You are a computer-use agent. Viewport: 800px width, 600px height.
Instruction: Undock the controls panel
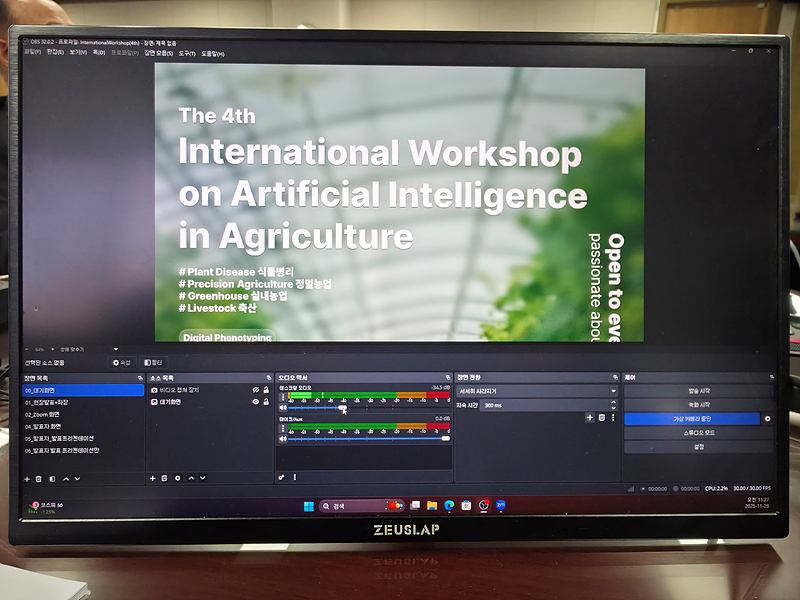point(771,377)
